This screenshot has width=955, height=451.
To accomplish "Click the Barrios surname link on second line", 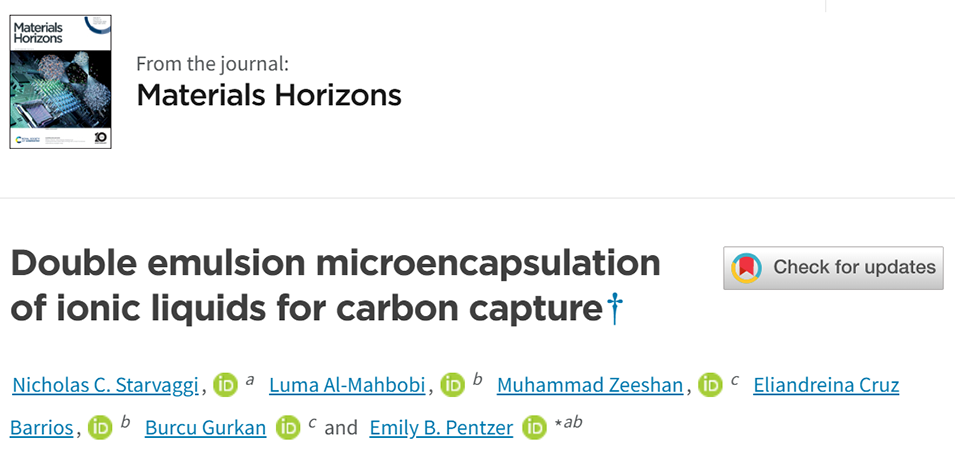I will [42, 428].
